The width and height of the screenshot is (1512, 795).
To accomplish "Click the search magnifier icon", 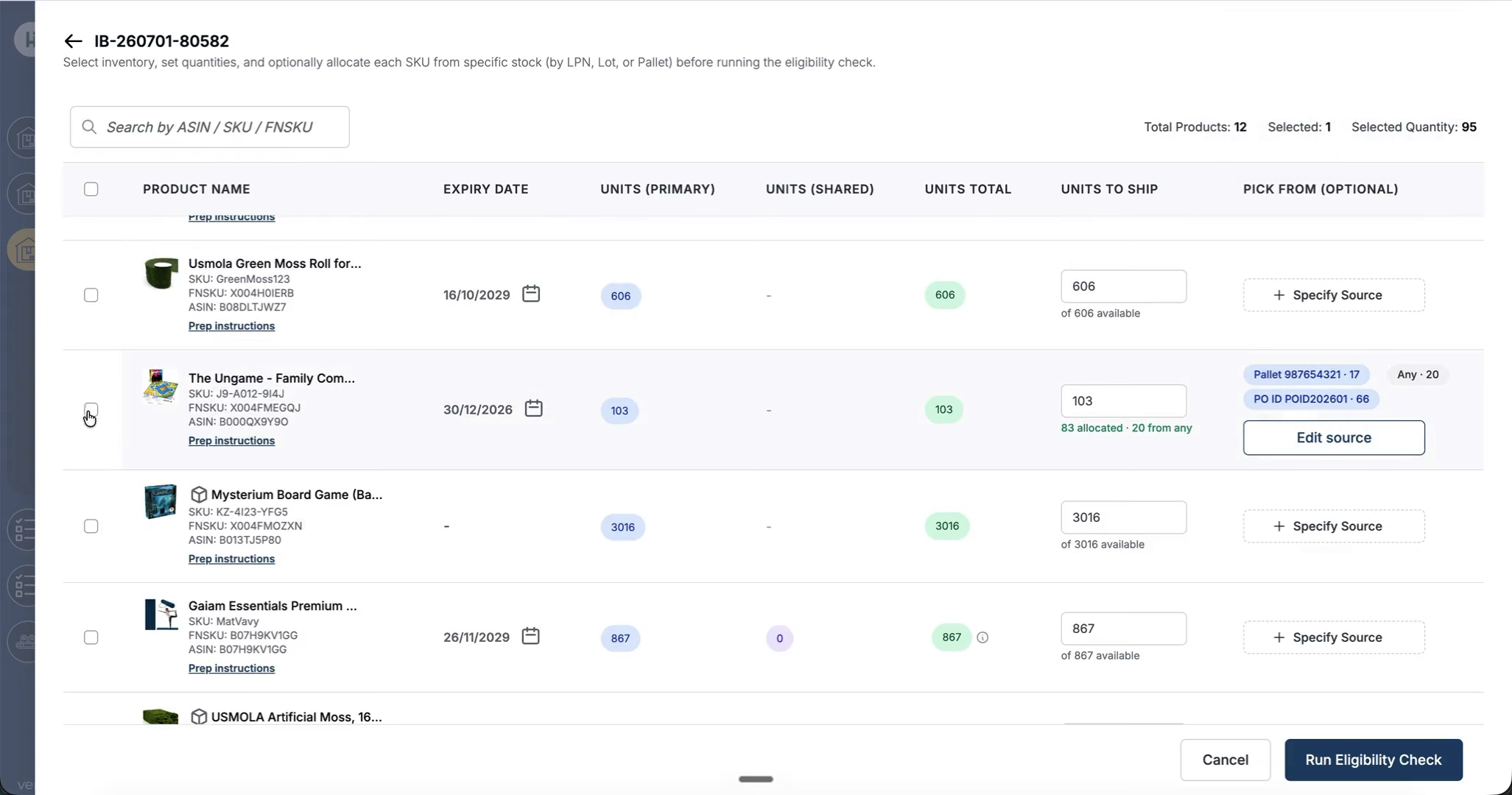I will point(89,127).
